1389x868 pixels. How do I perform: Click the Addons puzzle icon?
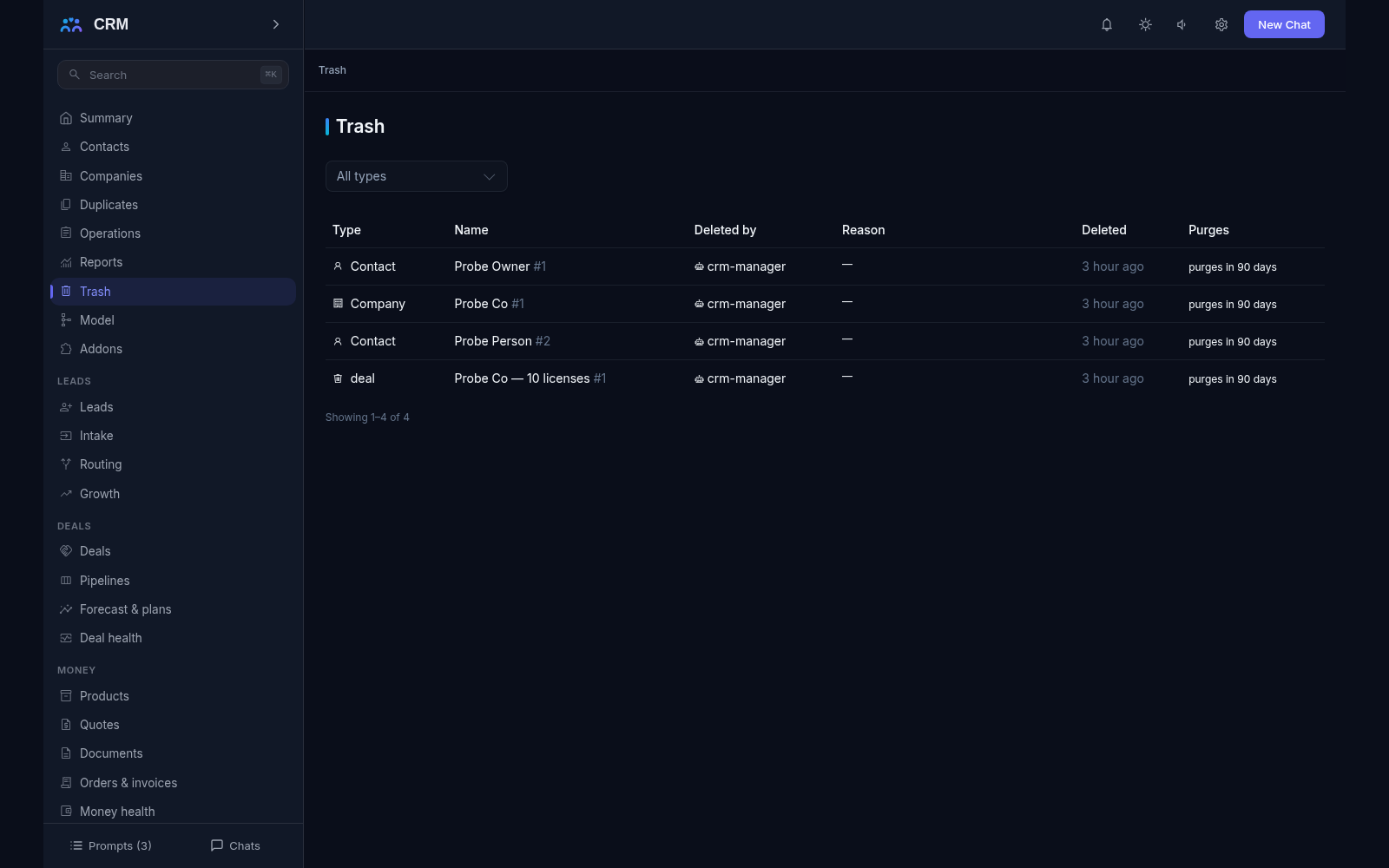click(x=66, y=349)
